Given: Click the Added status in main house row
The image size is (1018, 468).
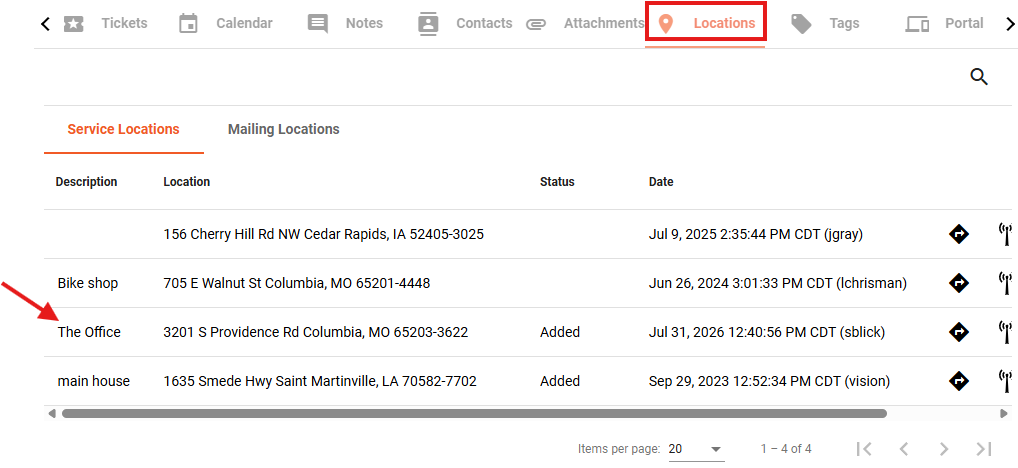Looking at the screenshot, I should [560, 381].
